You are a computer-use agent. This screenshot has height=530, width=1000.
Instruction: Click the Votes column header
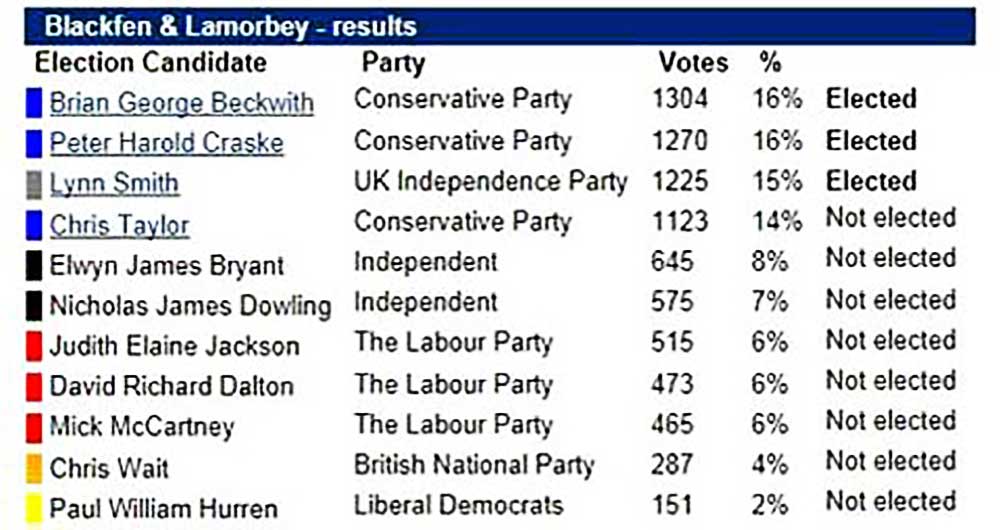click(x=693, y=62)
